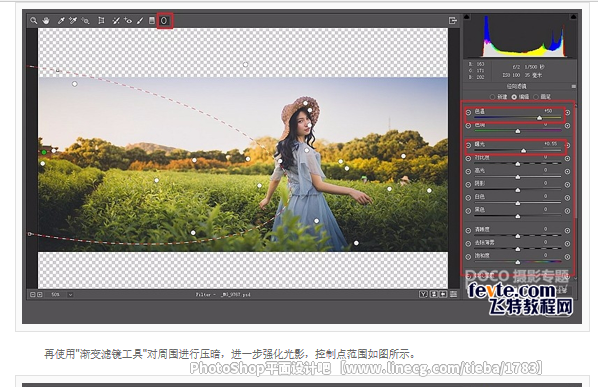Select the 编辑 (Edit) radio button
This screenshot has width=598, height=387.
coord(514,97)
